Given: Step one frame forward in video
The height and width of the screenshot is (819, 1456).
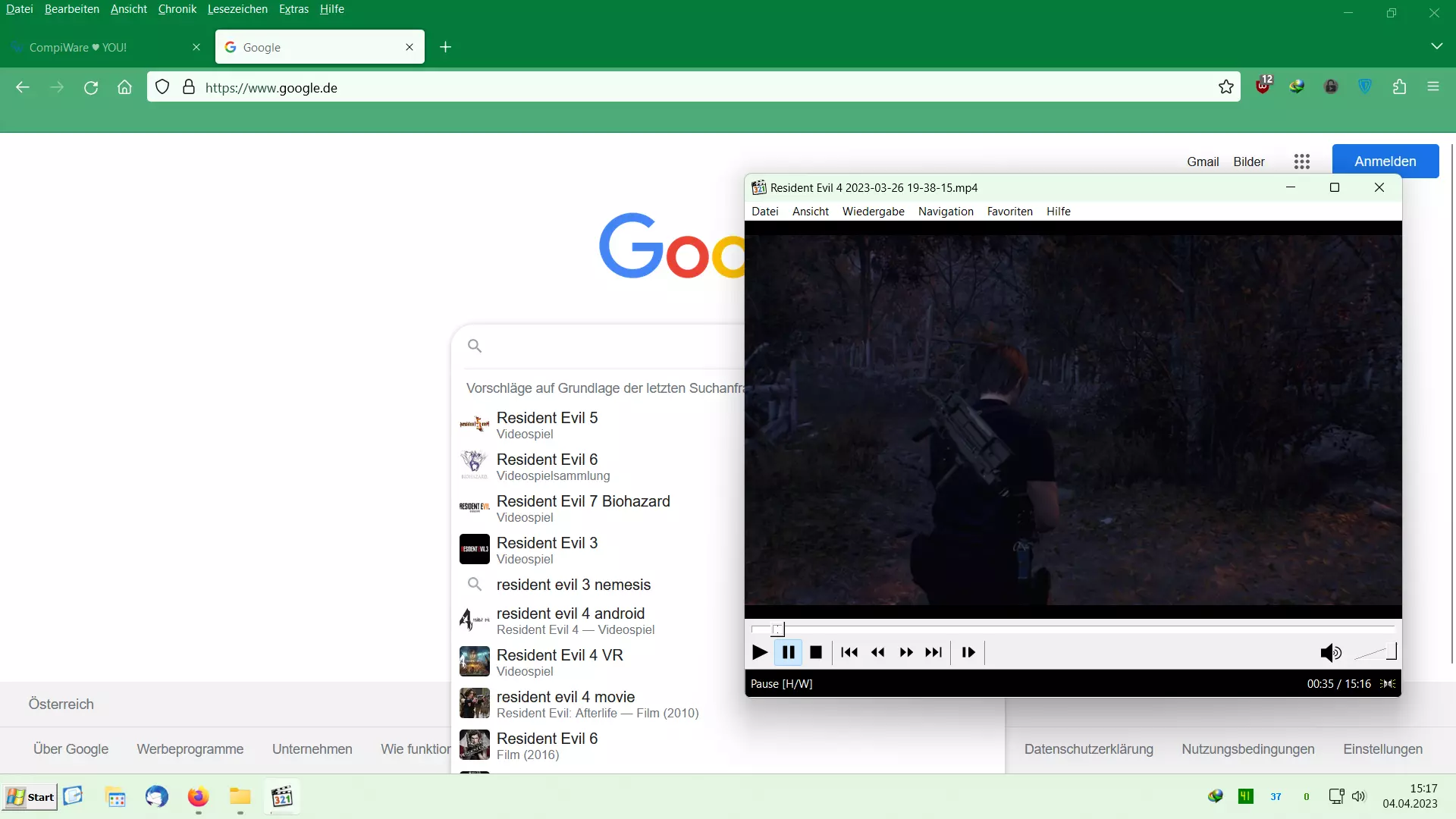Looking at the screenshot, I should 968,652.
